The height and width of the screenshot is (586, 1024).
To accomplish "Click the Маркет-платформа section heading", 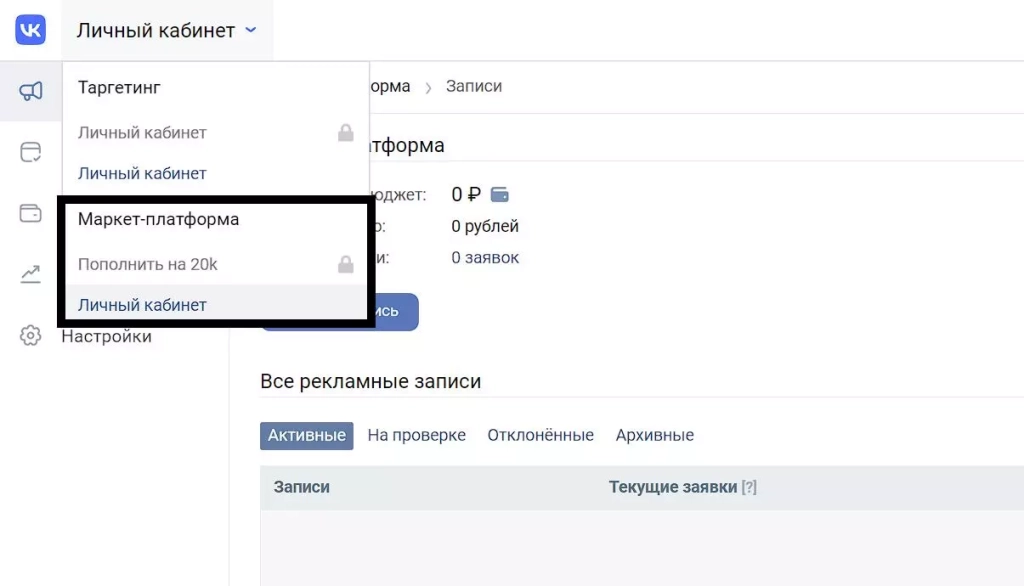I will coord(159,220).
